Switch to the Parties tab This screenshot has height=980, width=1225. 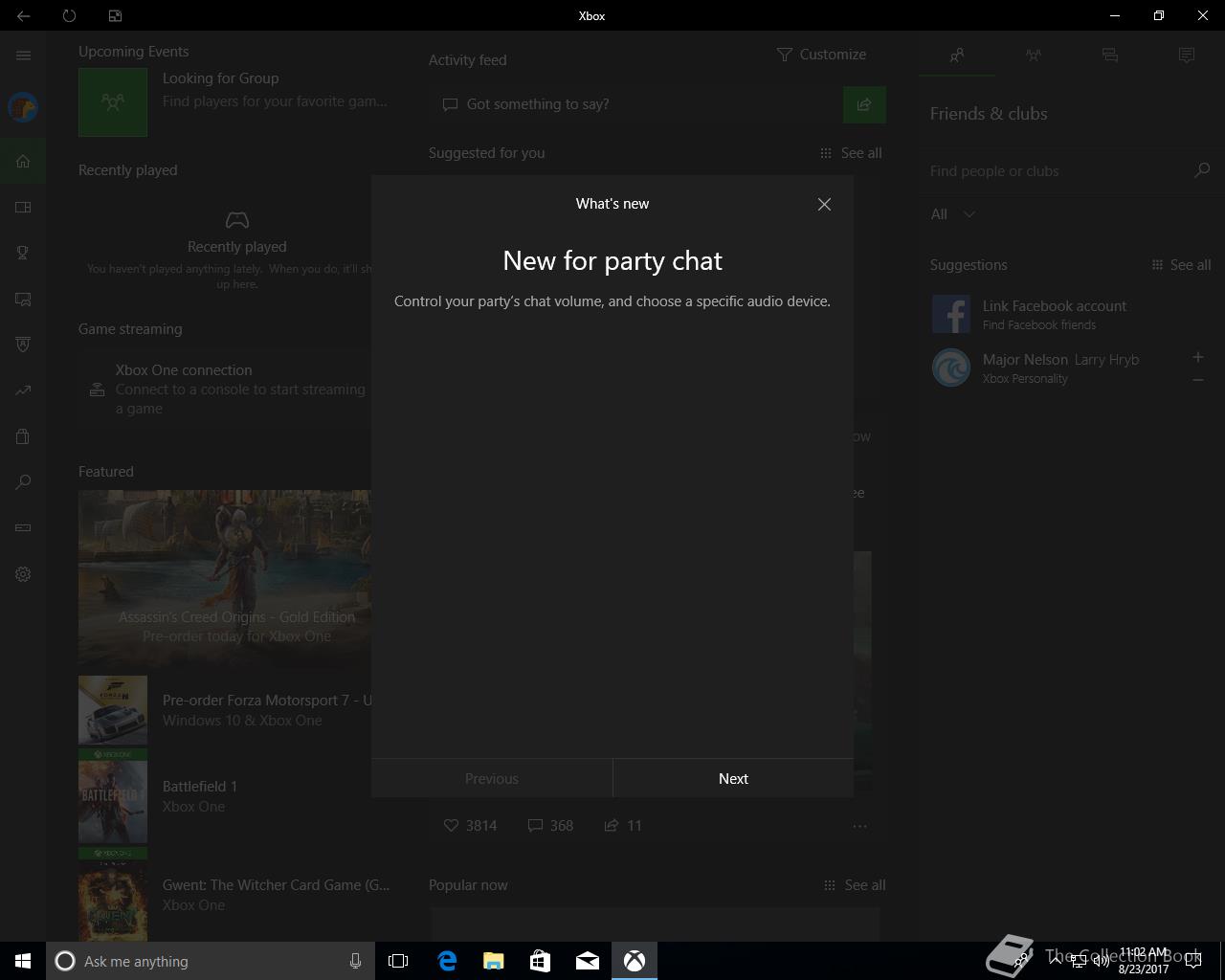(1034, 56)
